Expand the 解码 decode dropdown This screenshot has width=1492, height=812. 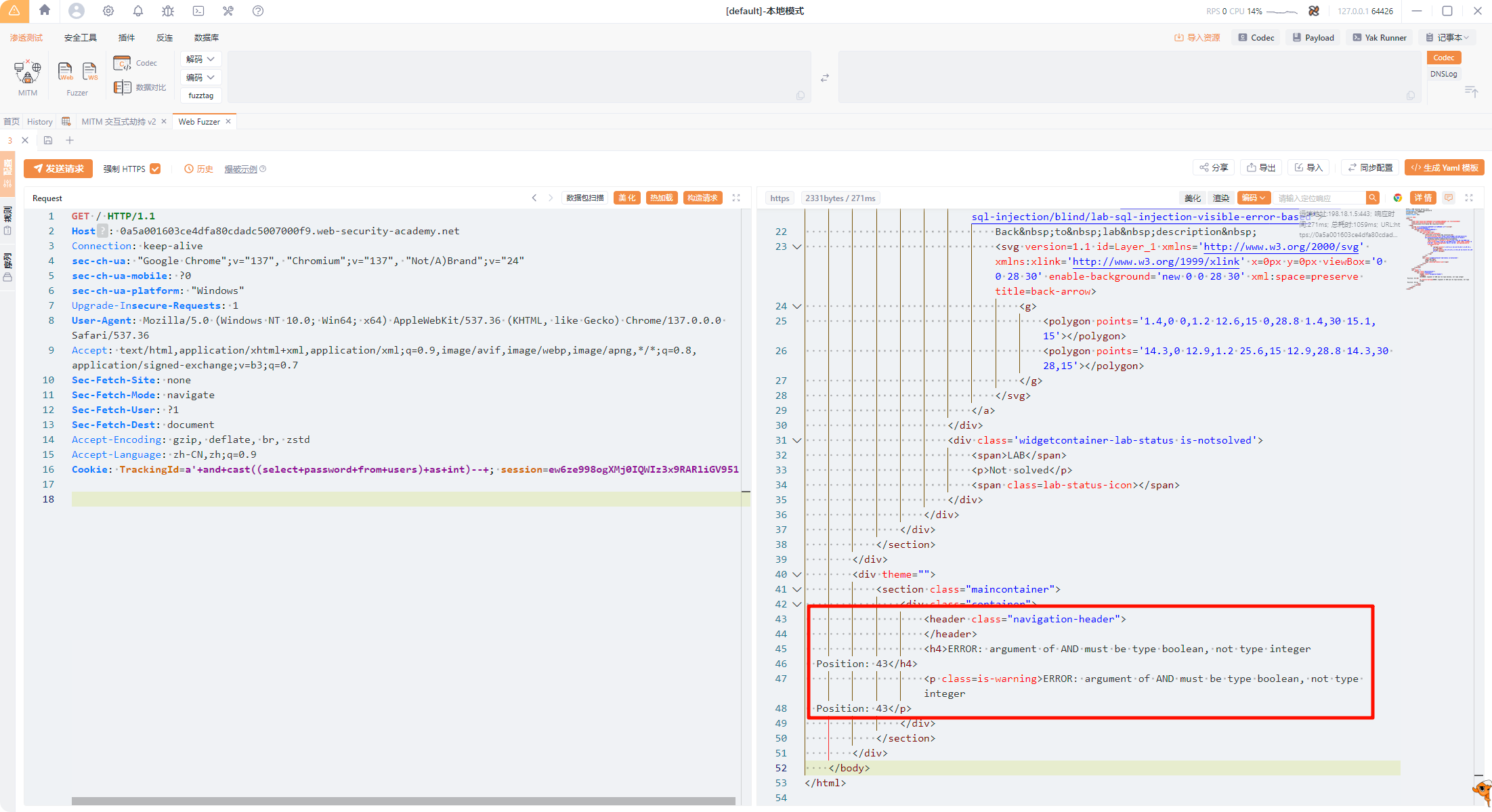200,59
